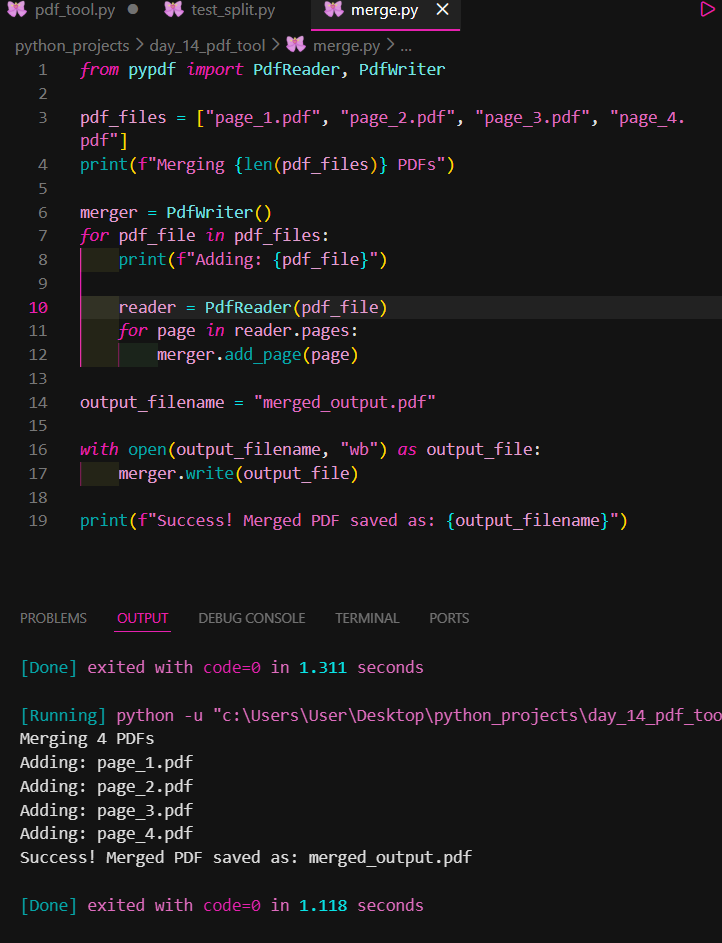The height and width of the screenshot is (943, 722).
Task: Open the DEBUG CONSOLE panel
Action: click(252, 618)
